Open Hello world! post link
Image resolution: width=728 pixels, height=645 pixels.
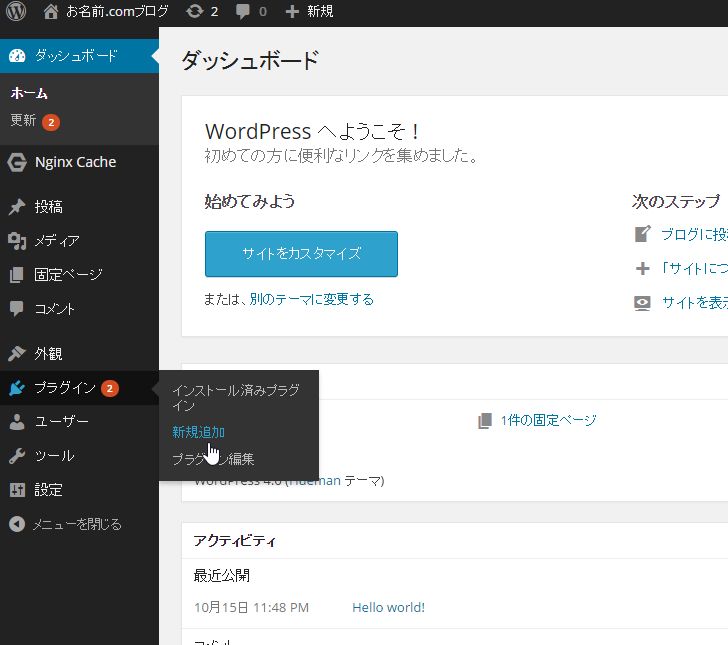point(389,607)
